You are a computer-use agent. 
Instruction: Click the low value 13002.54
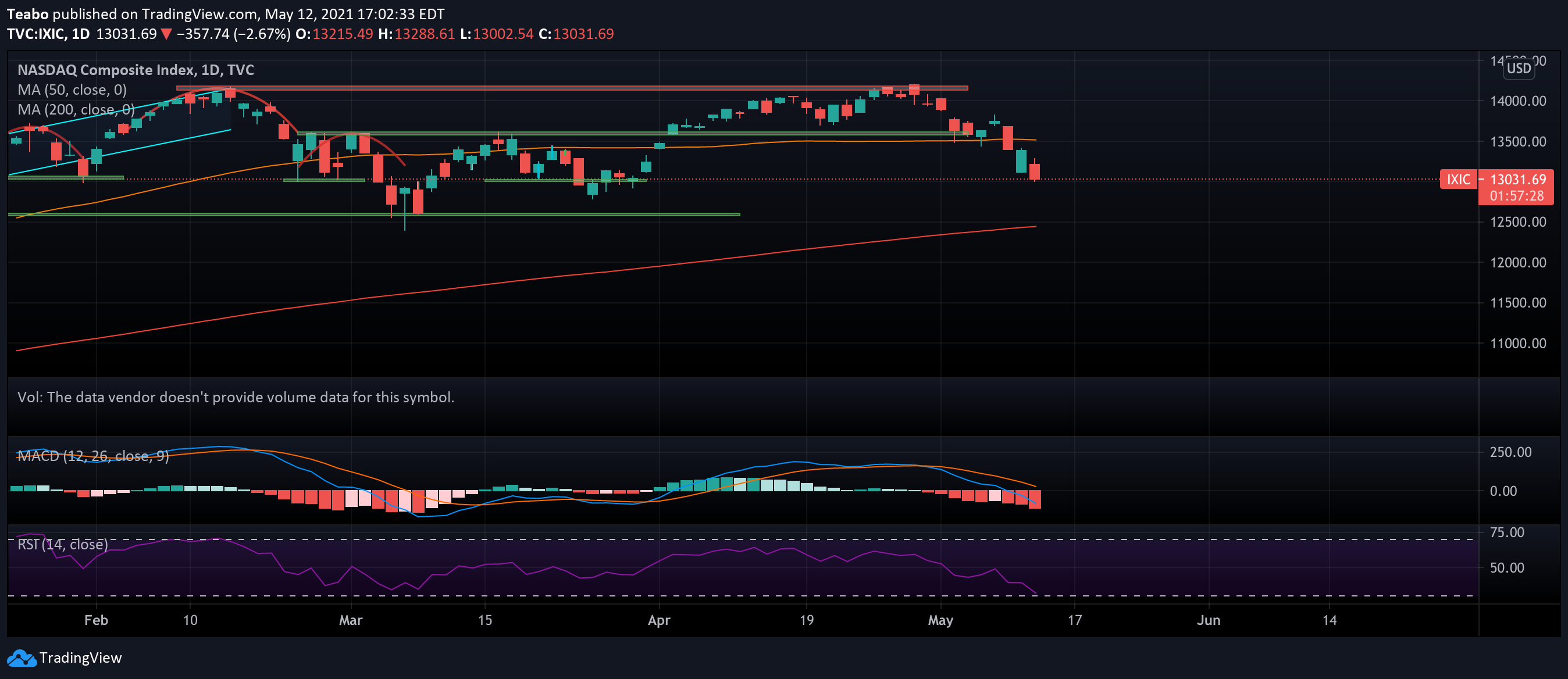[504, 34]
